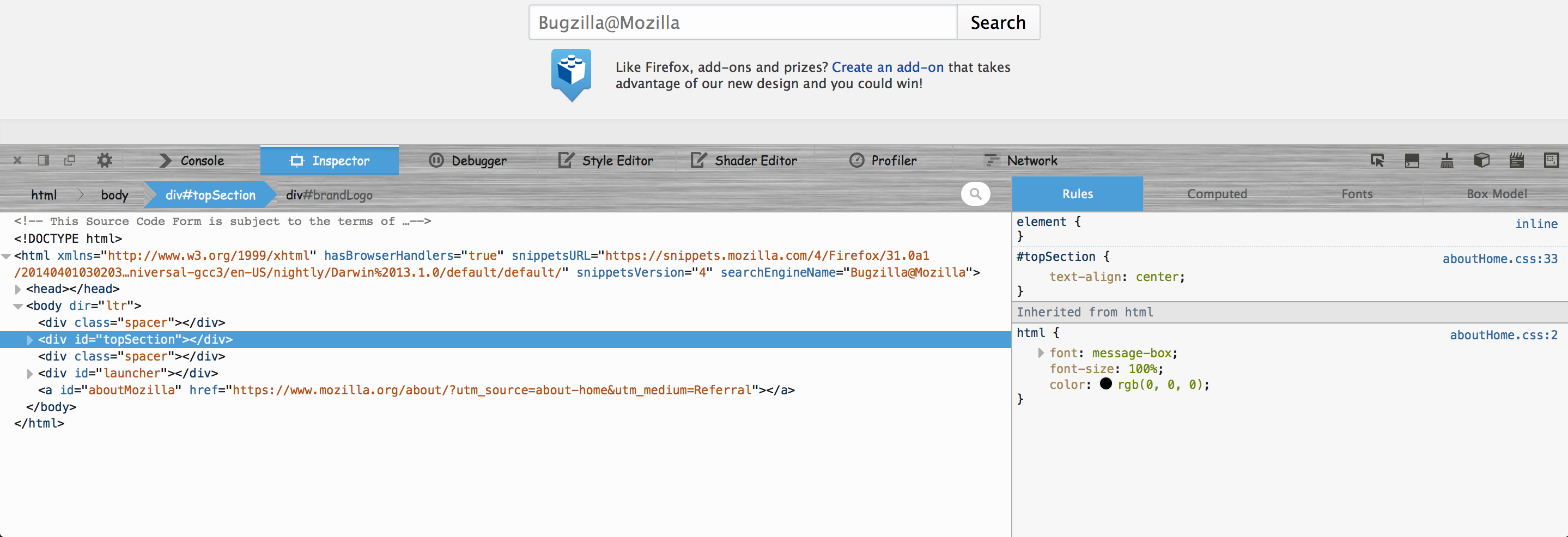Expand the div#launcher node
Image resolution: width=1568 pixels, height=537 pixels.
click(x=30, y=374)
